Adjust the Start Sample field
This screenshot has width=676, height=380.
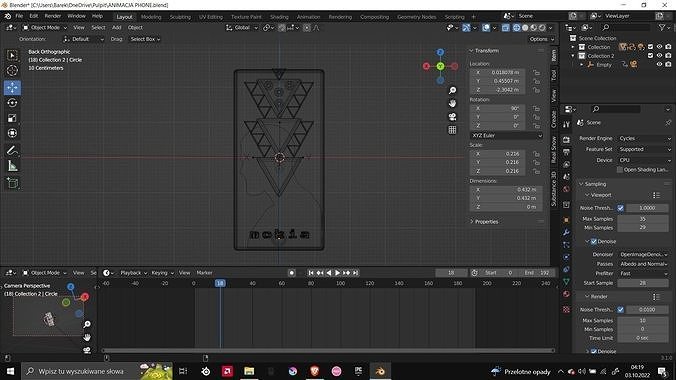[x=643, y=283]
